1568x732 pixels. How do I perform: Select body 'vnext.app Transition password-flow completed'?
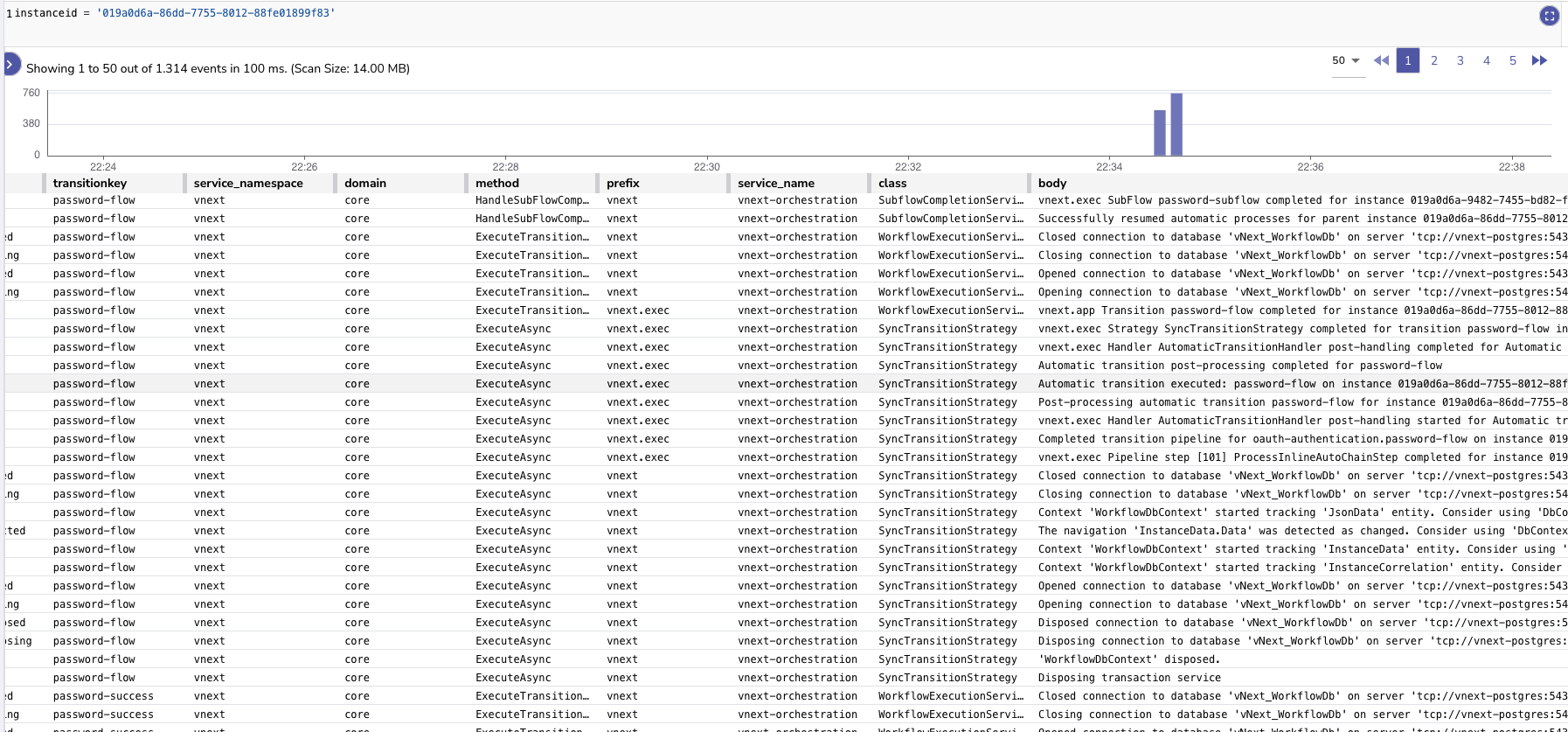coord(1302,310)
